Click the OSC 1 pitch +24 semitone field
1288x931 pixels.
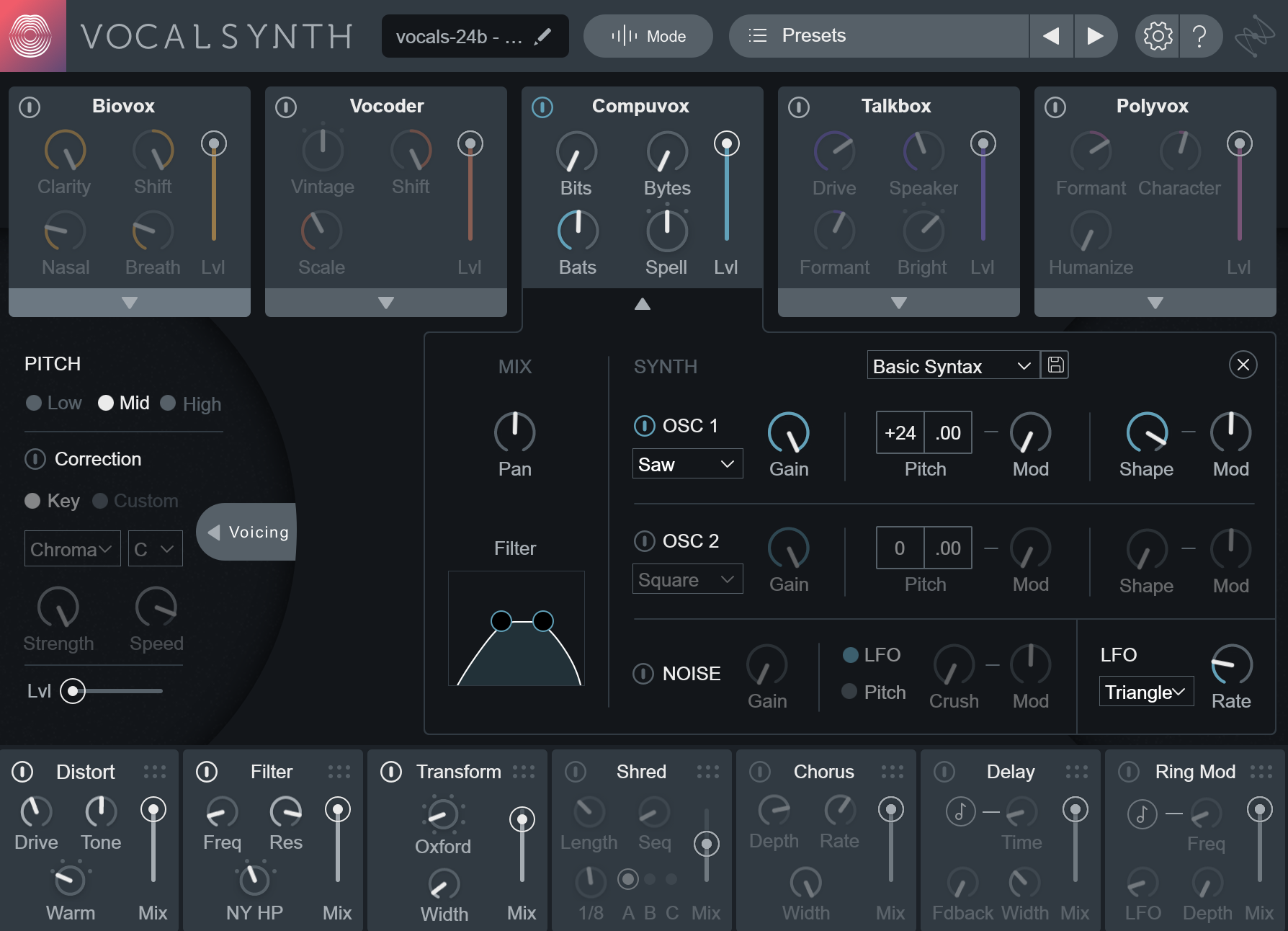[x=900, y=432]
